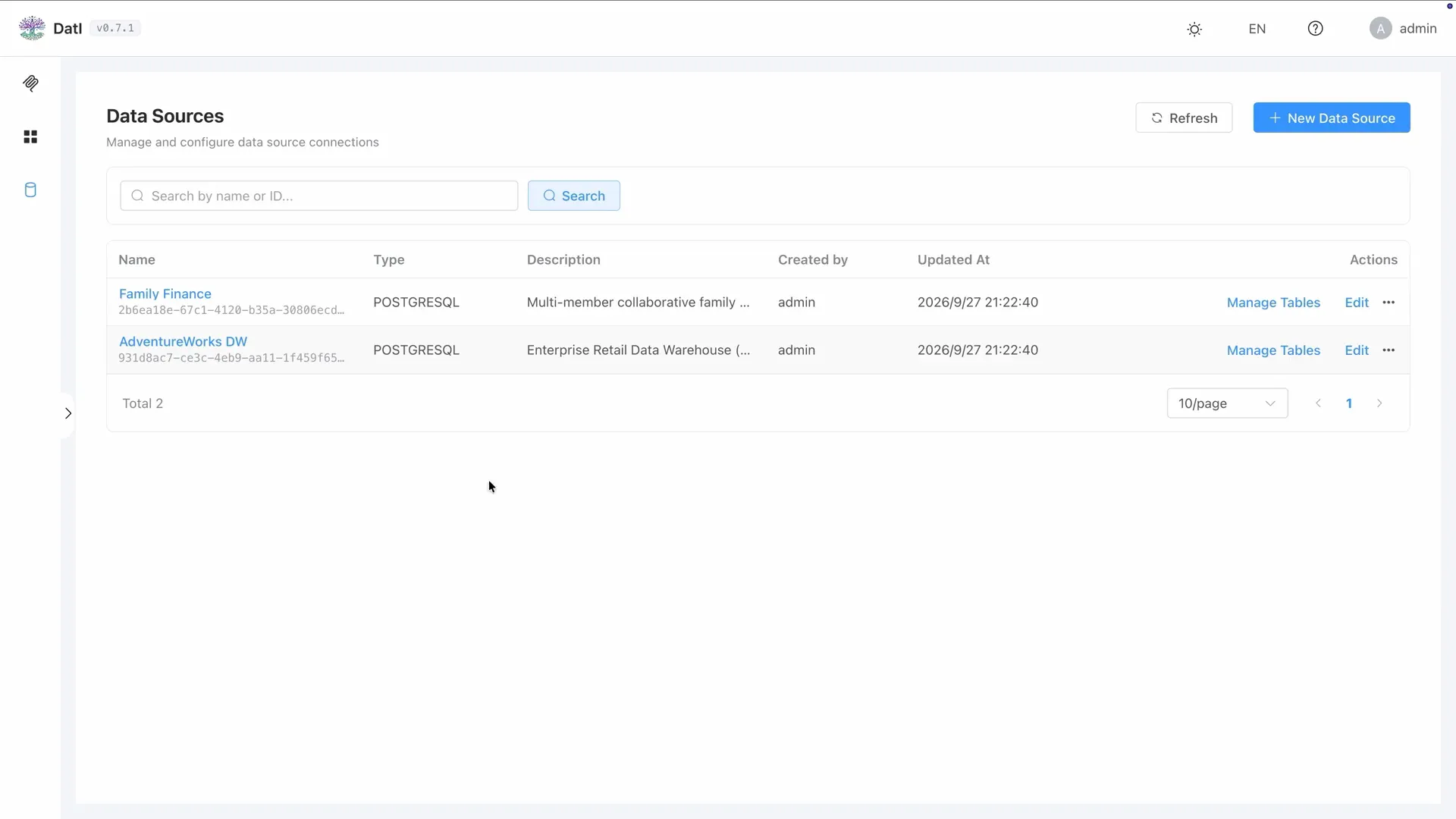Select page 1 in pagination
Viewport: 1456px width, 819px height.
pos(1349,403)
